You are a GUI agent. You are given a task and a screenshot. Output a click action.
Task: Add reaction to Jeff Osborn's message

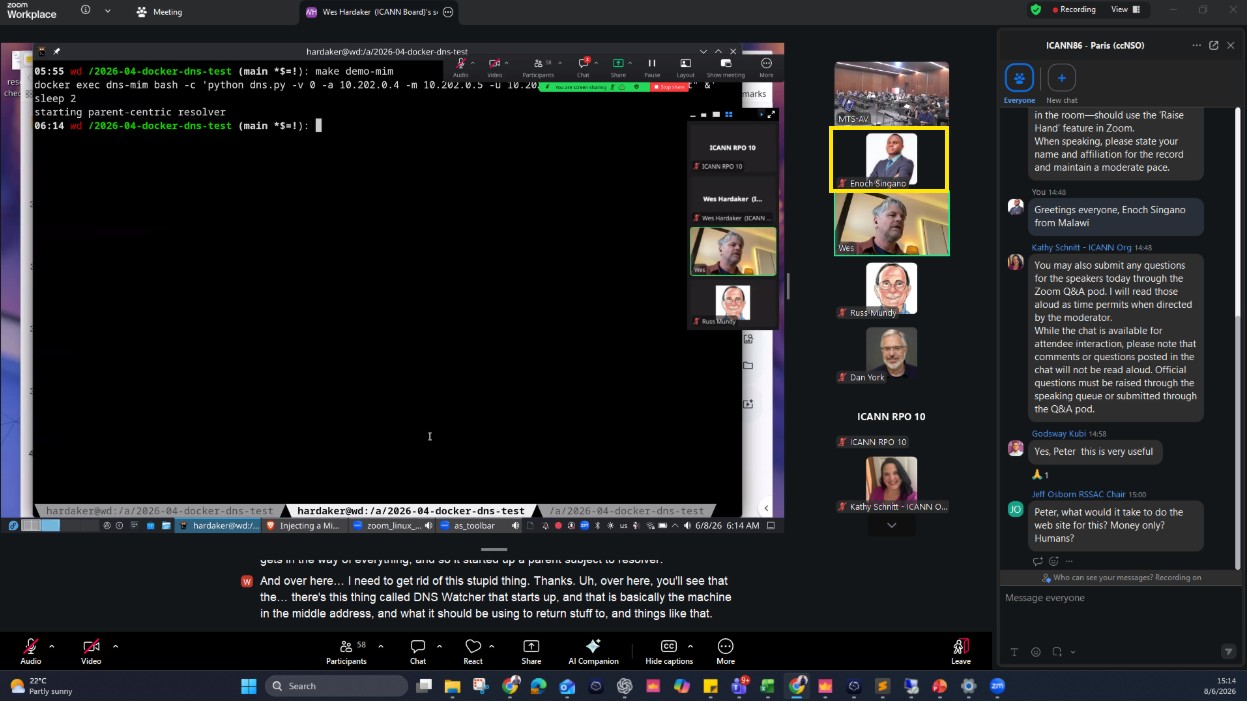click(1054, 561)
